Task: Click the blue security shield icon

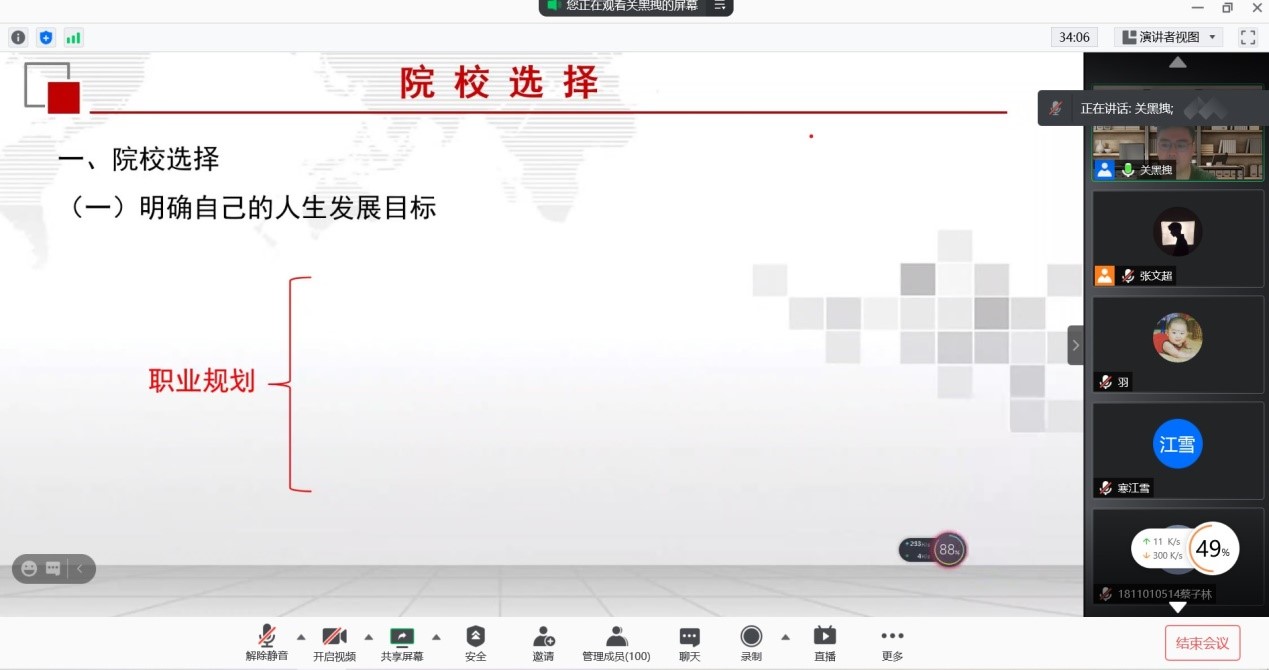Action: coord(46,38)
